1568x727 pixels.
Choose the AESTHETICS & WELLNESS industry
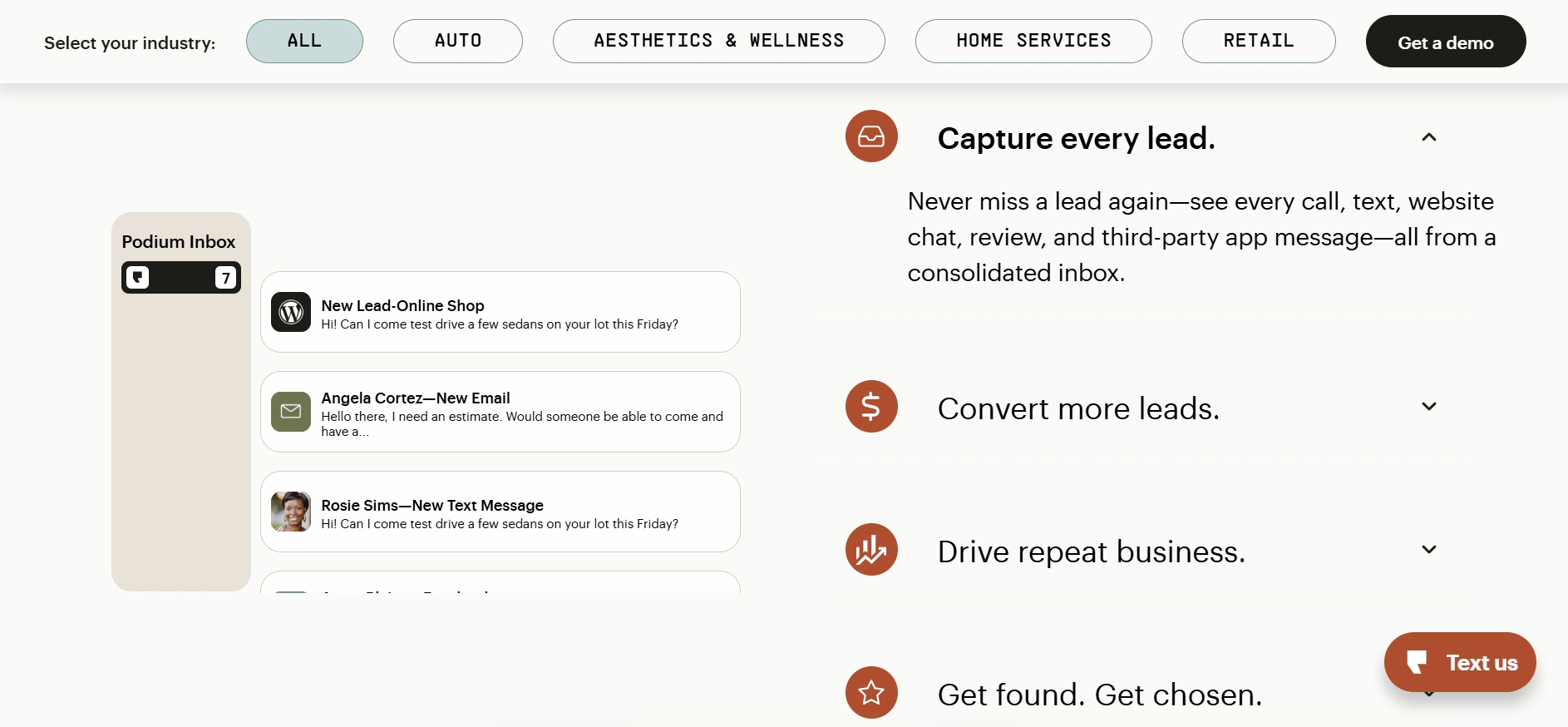pyautogui.click(x=719, y=41)
